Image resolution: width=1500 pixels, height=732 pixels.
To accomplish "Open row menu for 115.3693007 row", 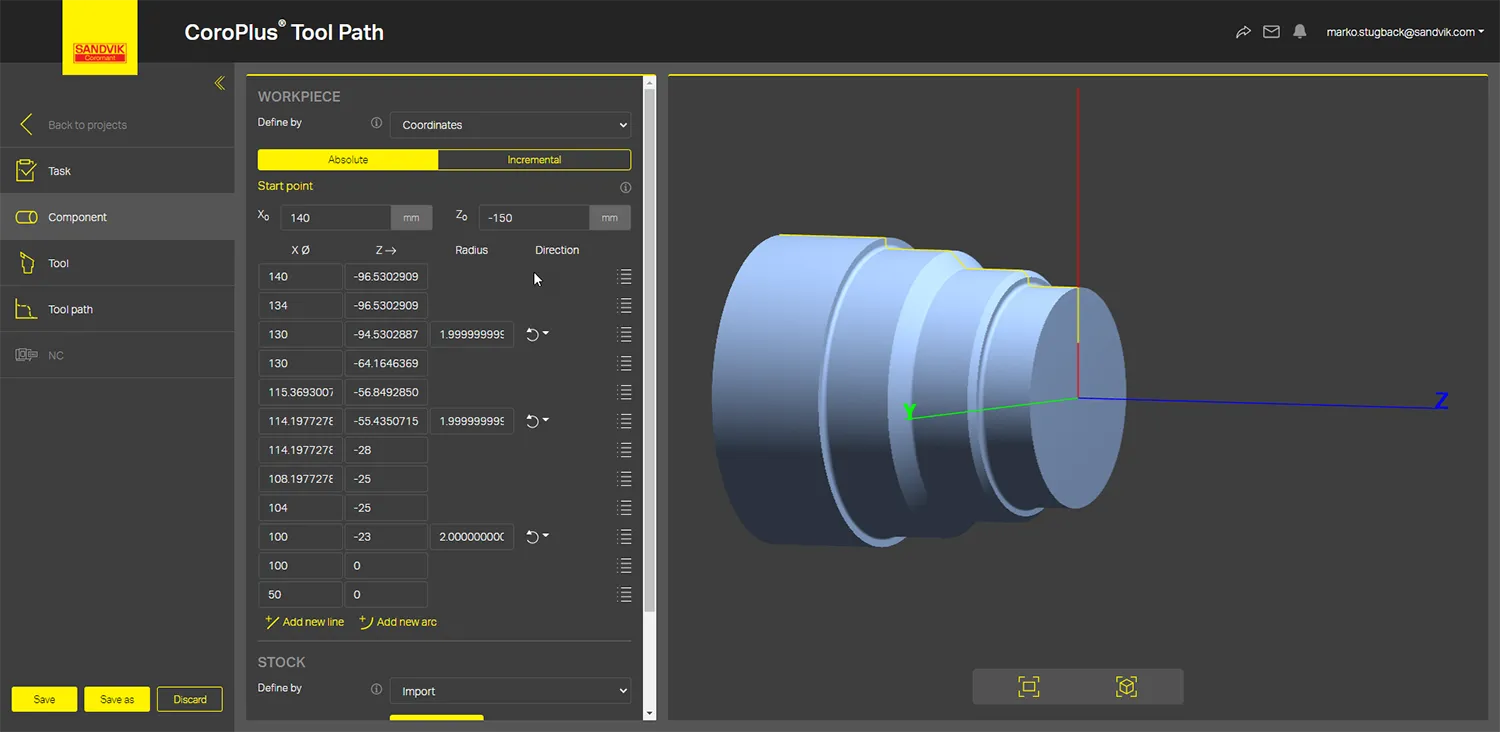I will tap(625, 392).
